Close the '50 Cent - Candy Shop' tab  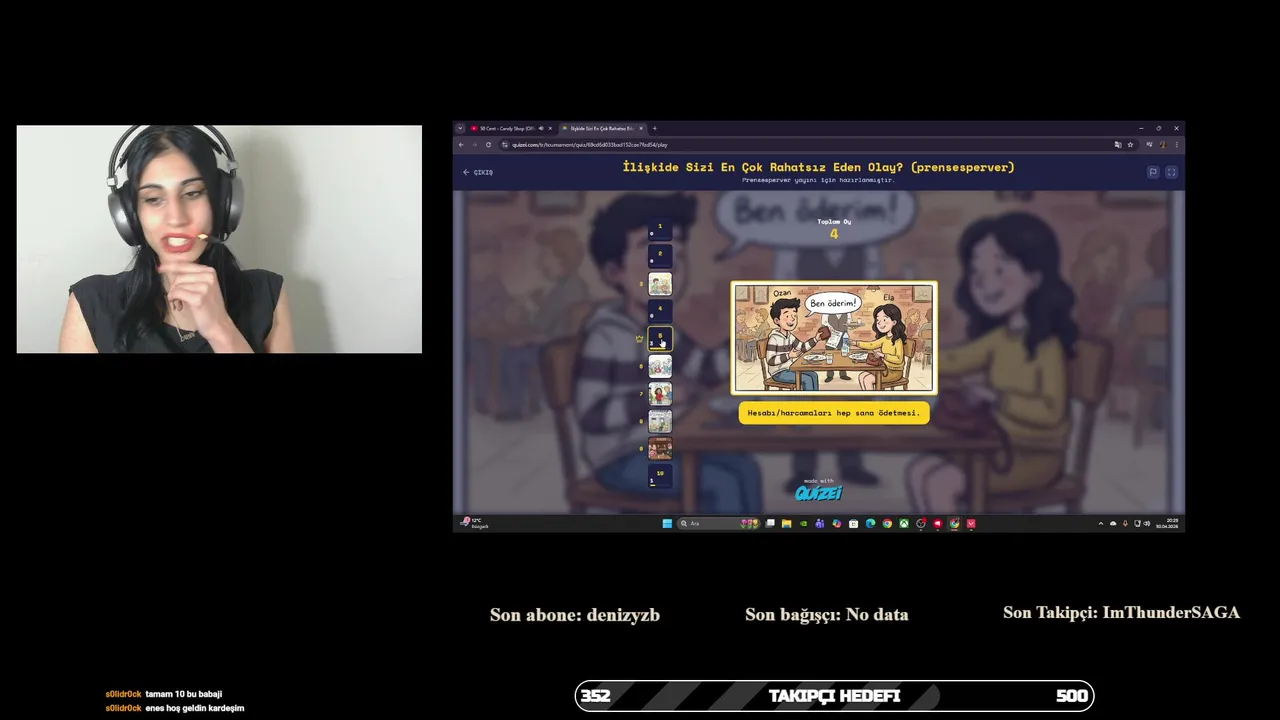550,128
